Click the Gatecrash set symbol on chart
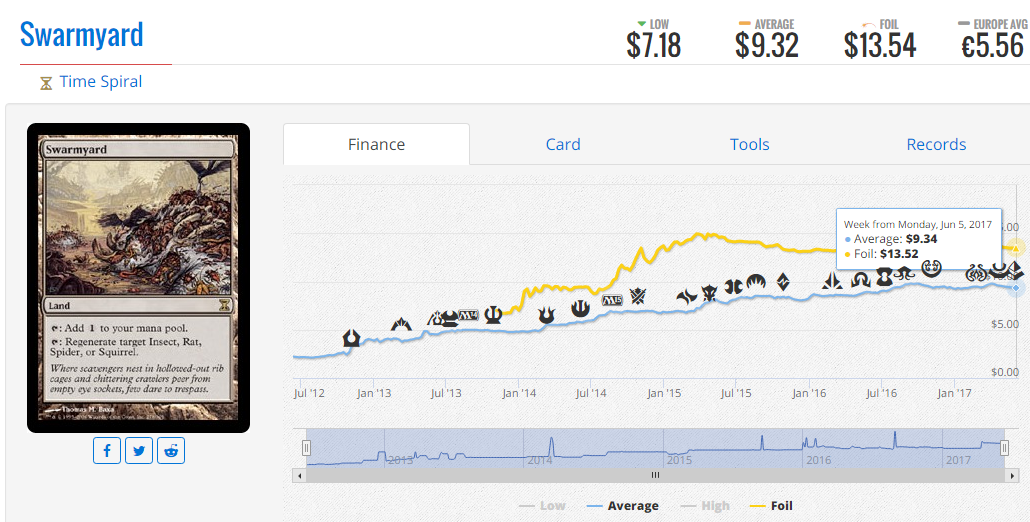Screen dimensions: 1030x522 [401, 324]
